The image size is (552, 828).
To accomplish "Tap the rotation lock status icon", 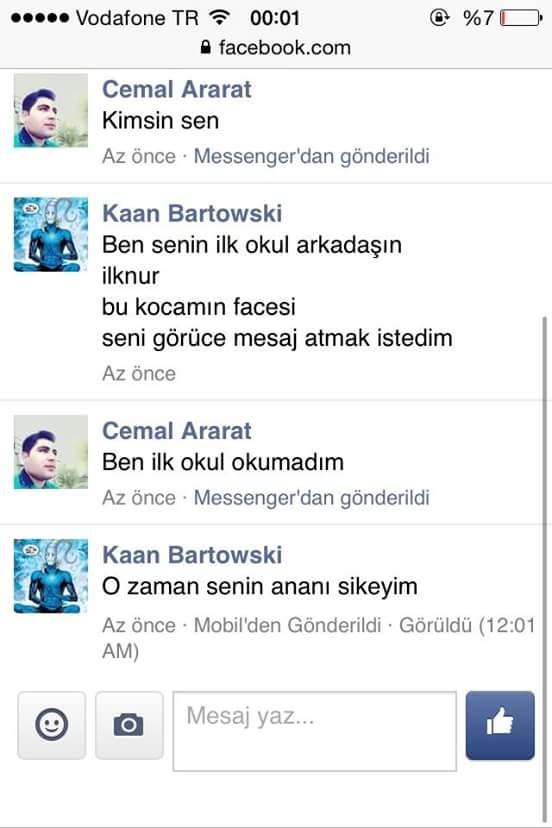I will [439, 18].
